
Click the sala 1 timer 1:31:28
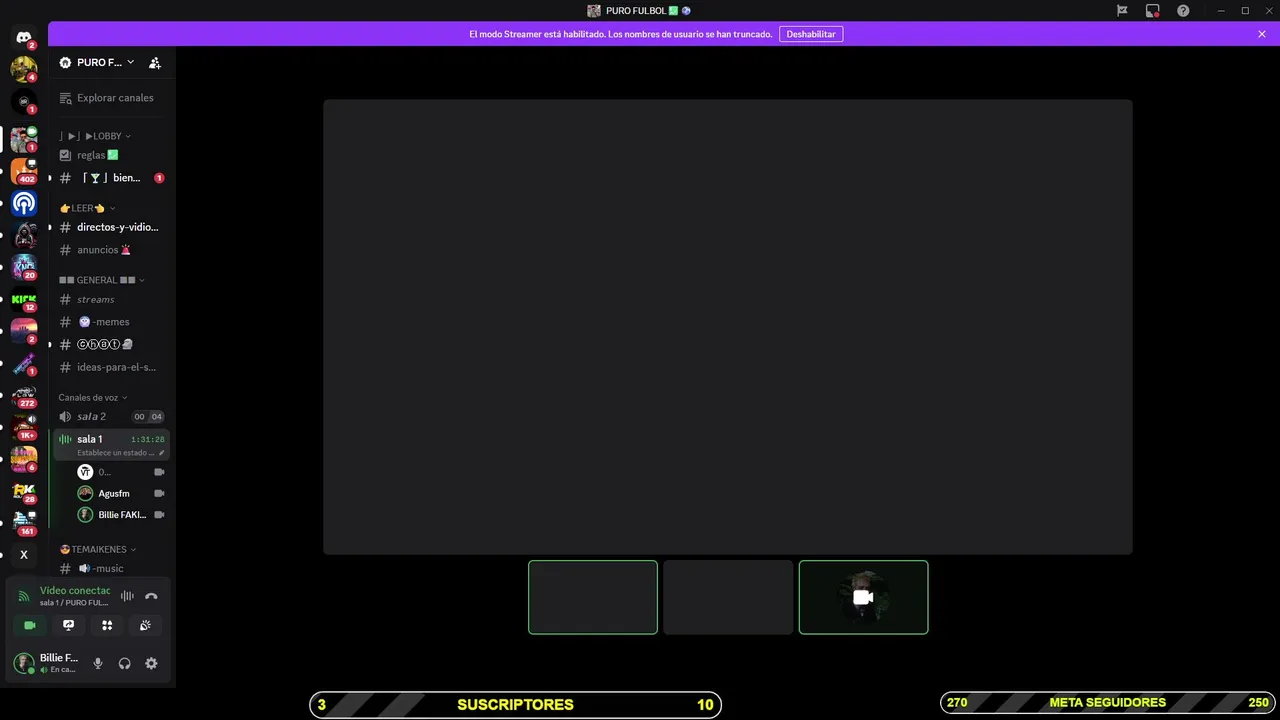[x=148, y=439]
